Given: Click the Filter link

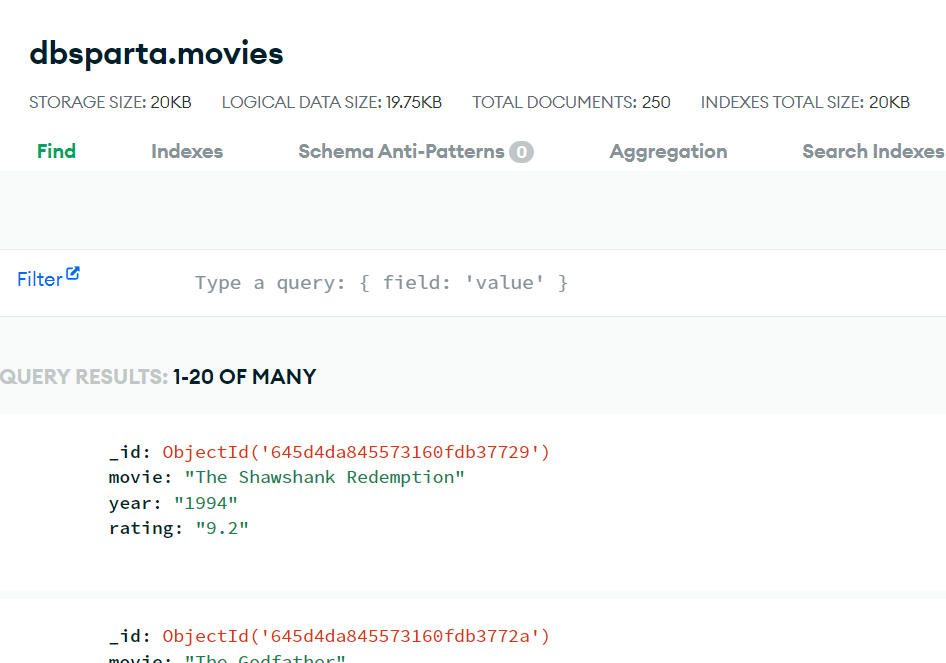Looking at the screenshot, I should point(41,279).
